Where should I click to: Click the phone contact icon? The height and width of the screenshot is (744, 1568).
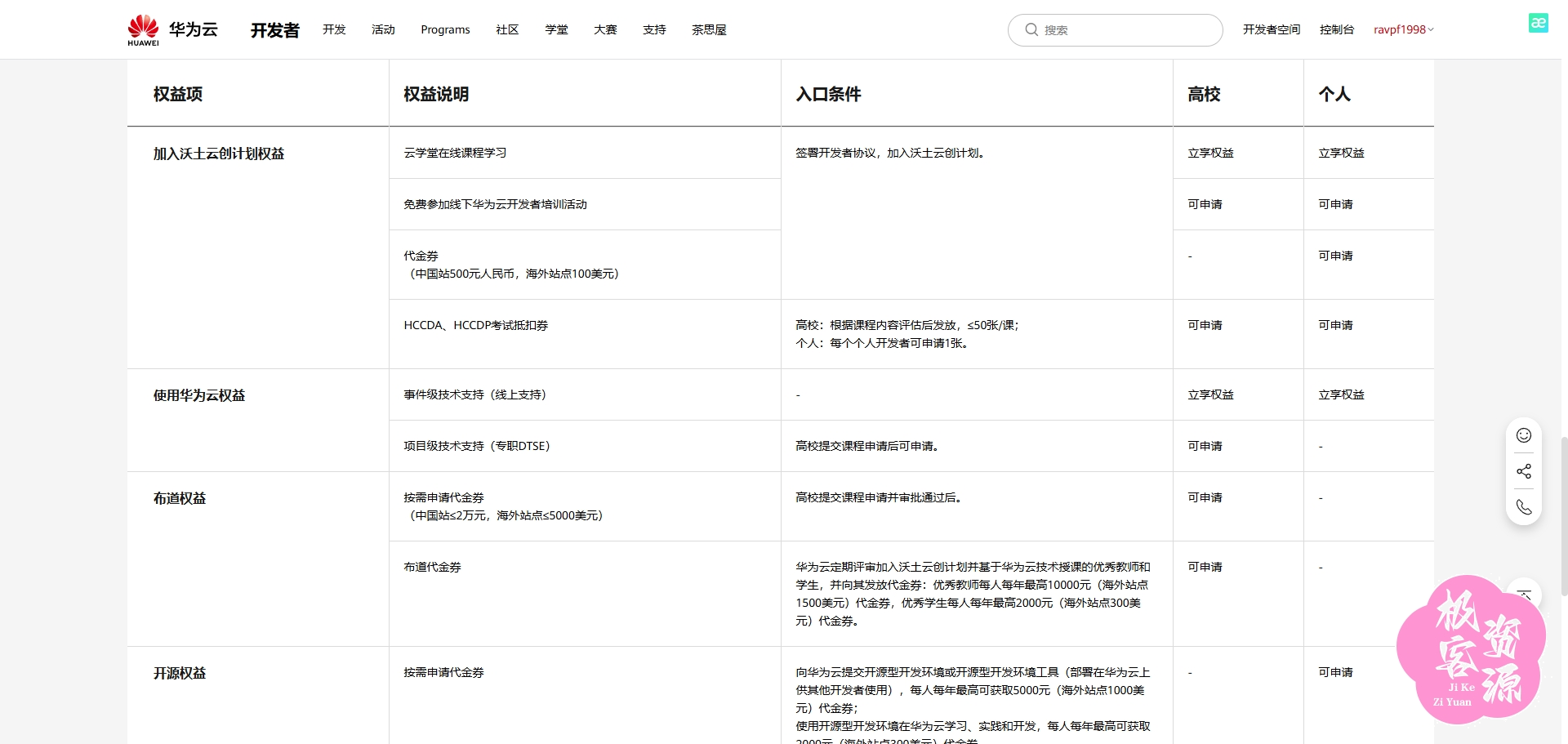coord(1524,507)
